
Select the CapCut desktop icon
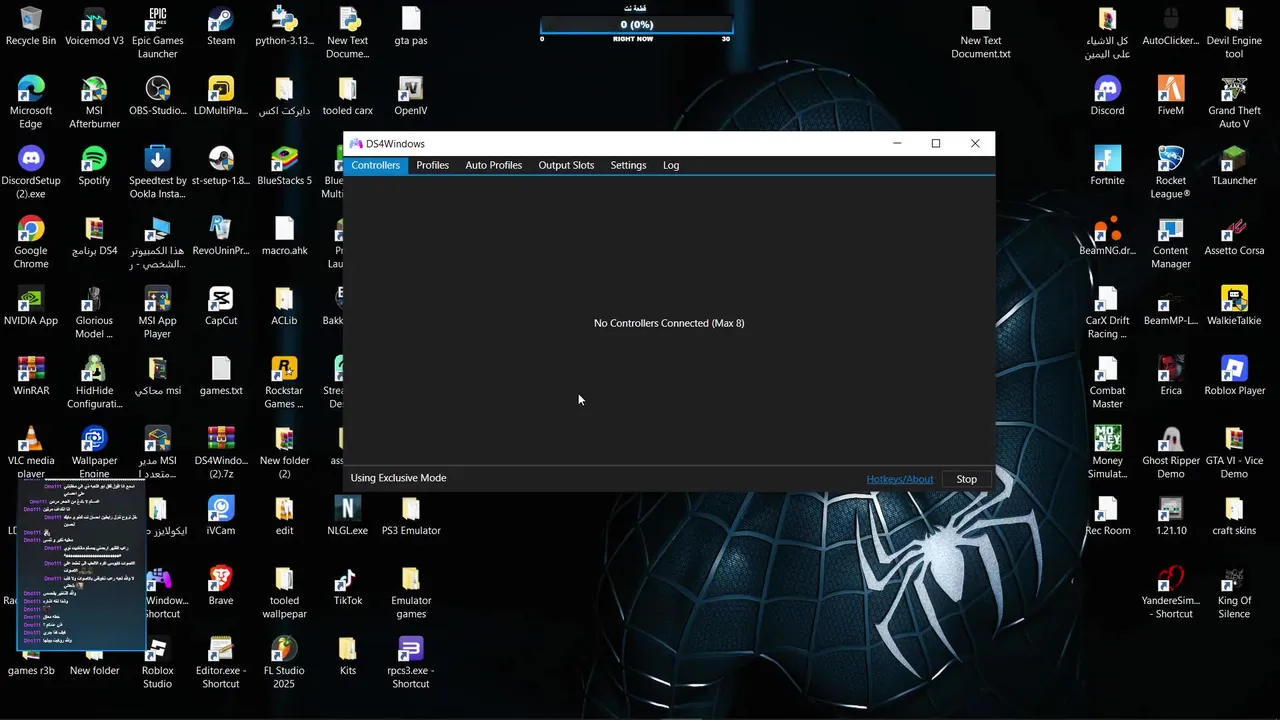(x=221, y=307)
